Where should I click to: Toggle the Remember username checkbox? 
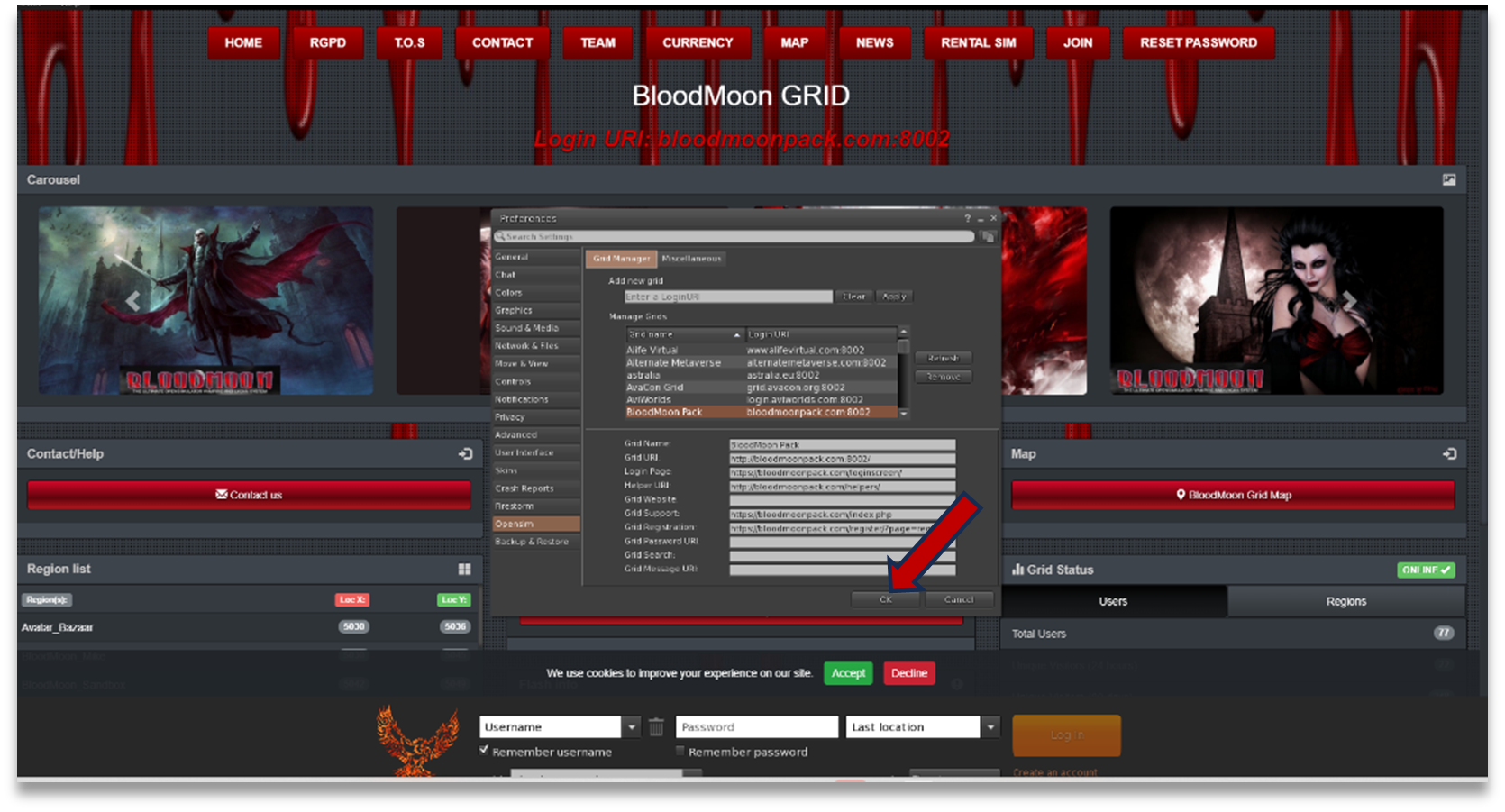click(x=484, y=750)
